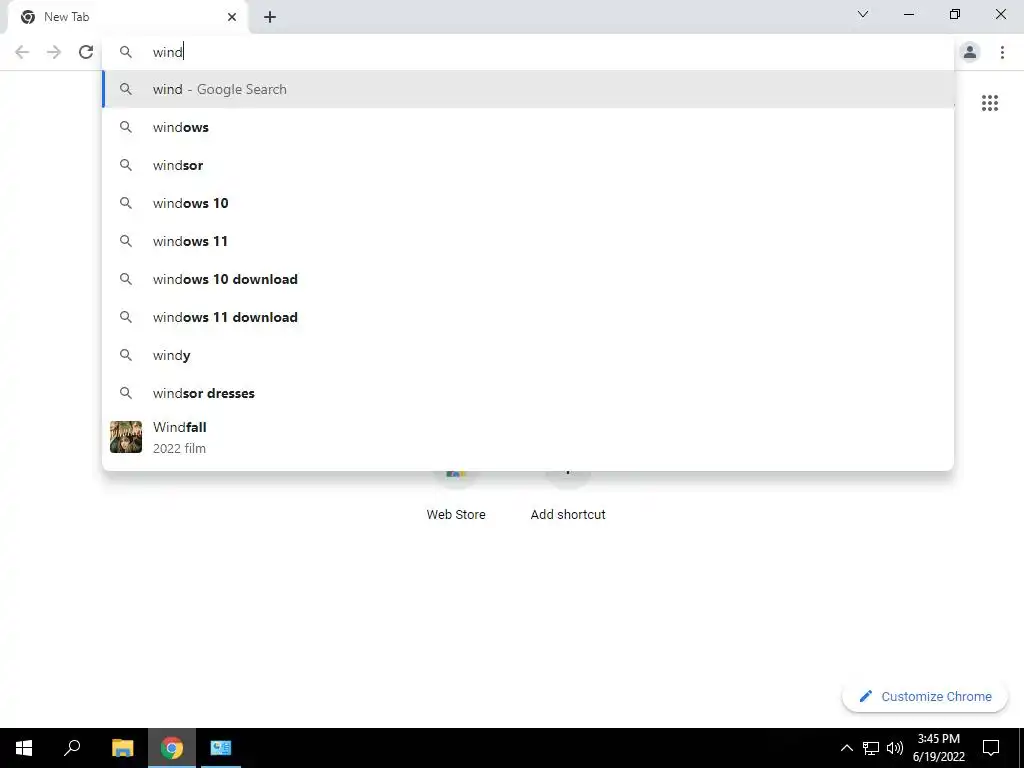Open the pinned app next to Chrome in taskbar
Screen dimensions: 1024x768
point(221,748)
